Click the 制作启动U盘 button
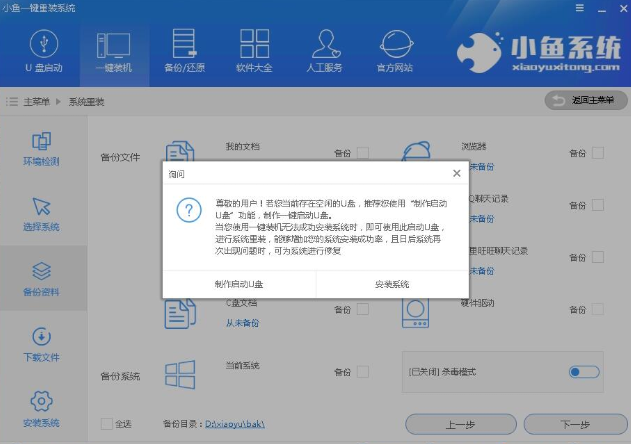Image resolution: width=631 pixels, height=444 pixels. click(x=239, y=284)
